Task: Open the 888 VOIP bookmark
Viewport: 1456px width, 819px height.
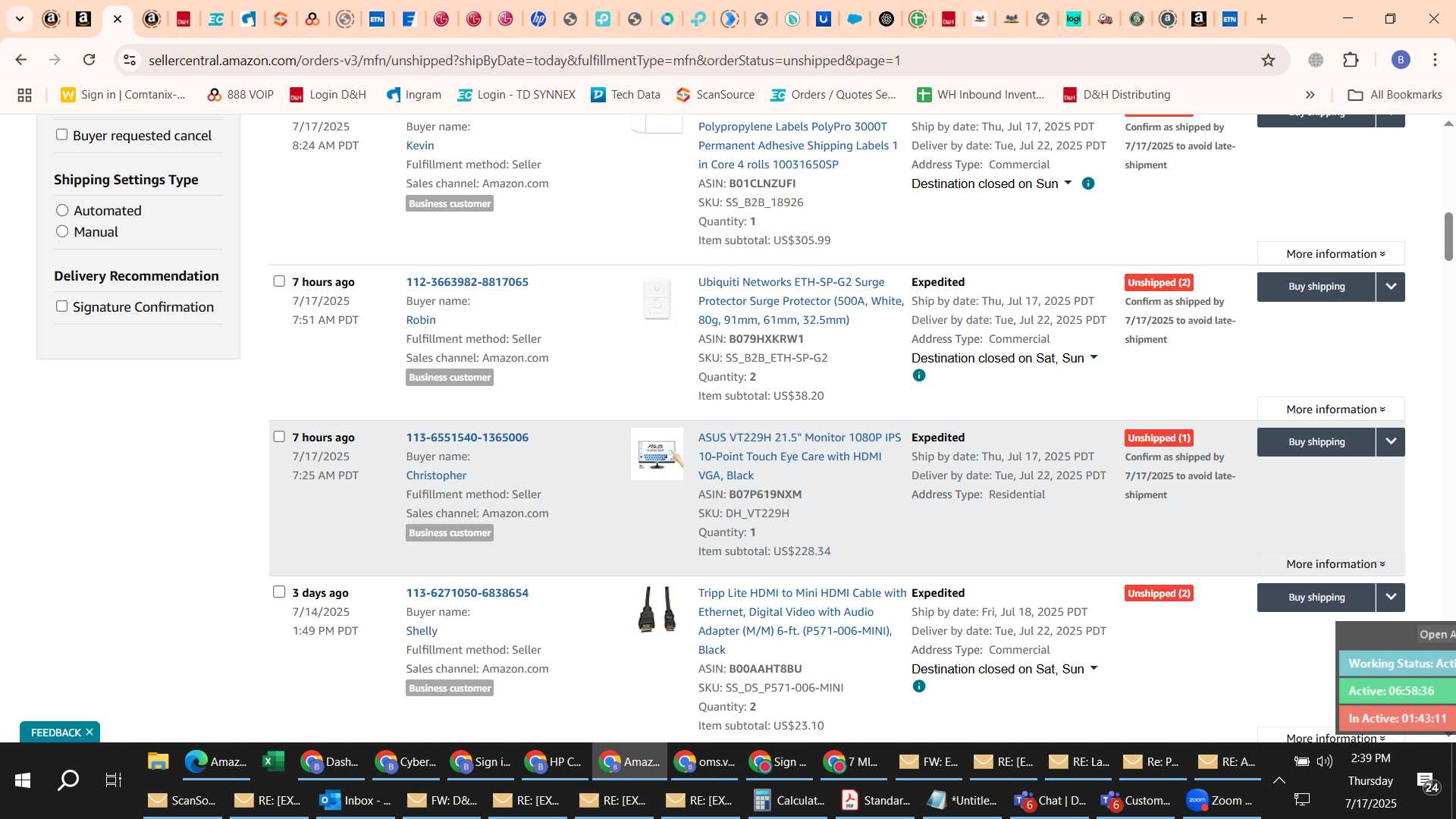Action: click(240, 95)
